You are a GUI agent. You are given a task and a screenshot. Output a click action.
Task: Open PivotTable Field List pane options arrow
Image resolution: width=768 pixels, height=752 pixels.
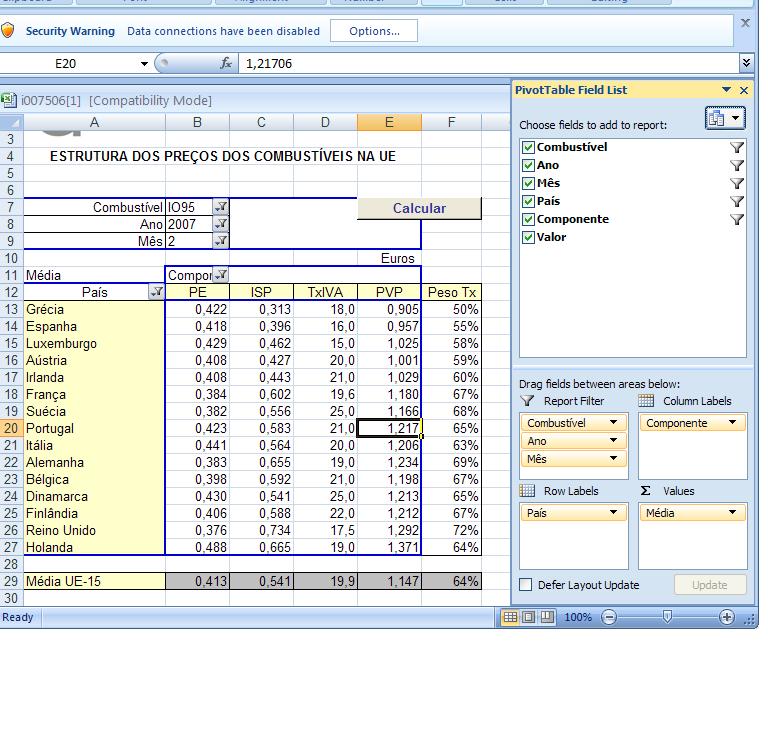[x=727, y=90]
